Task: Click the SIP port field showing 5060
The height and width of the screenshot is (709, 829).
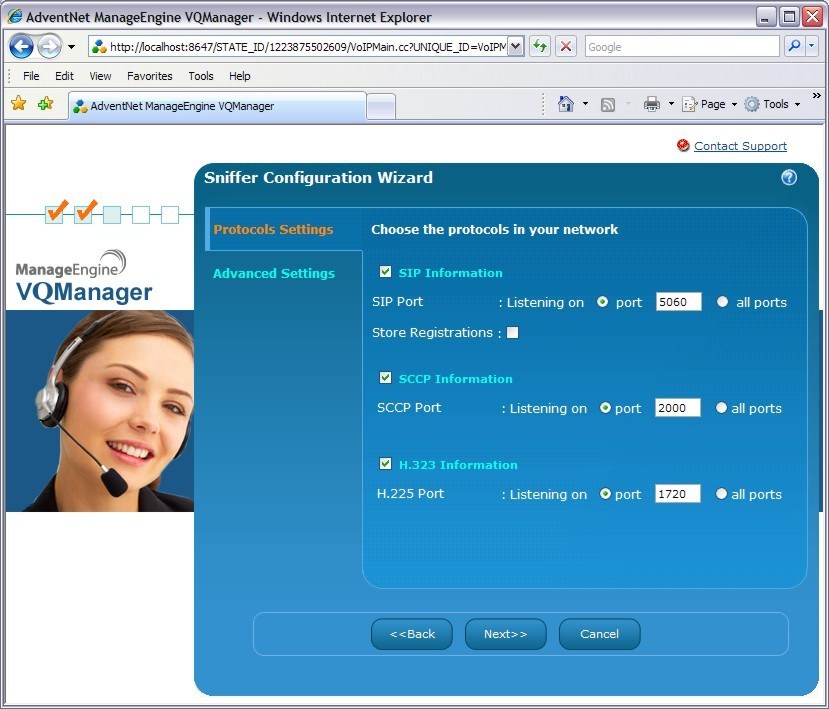Action: pyautogui.click(x=678, y=302)
